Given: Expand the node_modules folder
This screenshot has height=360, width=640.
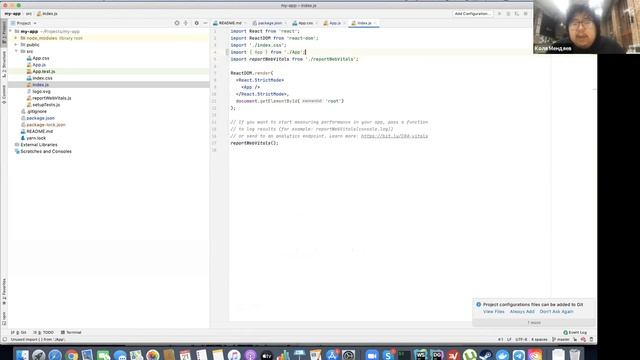Looking at the screenshot, I should [16, 38].
